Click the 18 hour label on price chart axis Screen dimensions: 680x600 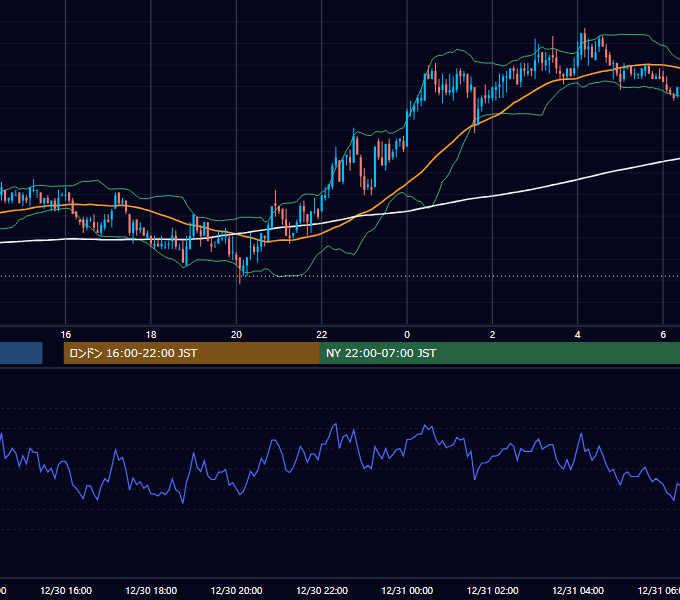click(x=151, y=335)
